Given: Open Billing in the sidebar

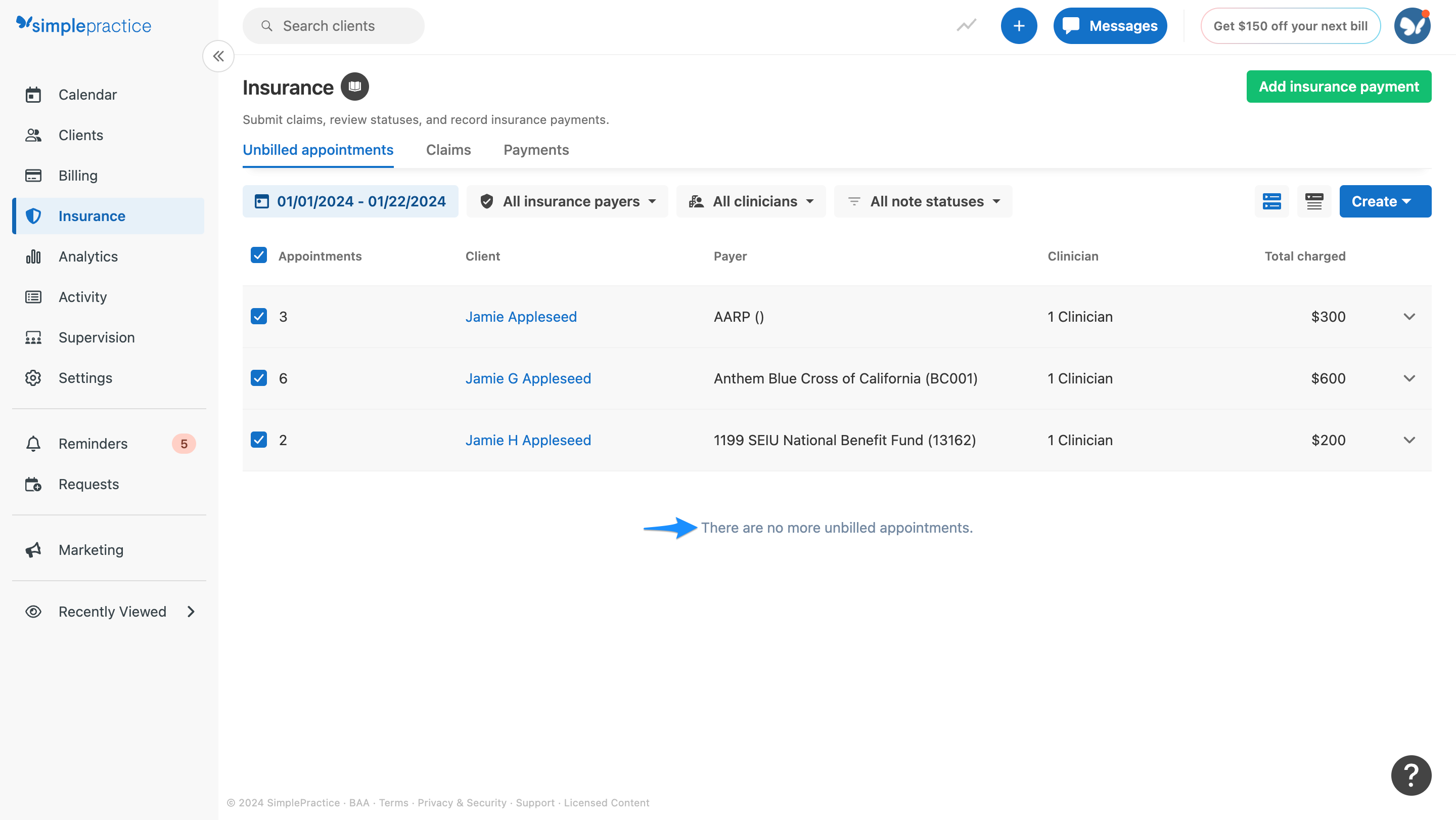Looking at the screenshot, I should tap(109, 176).
